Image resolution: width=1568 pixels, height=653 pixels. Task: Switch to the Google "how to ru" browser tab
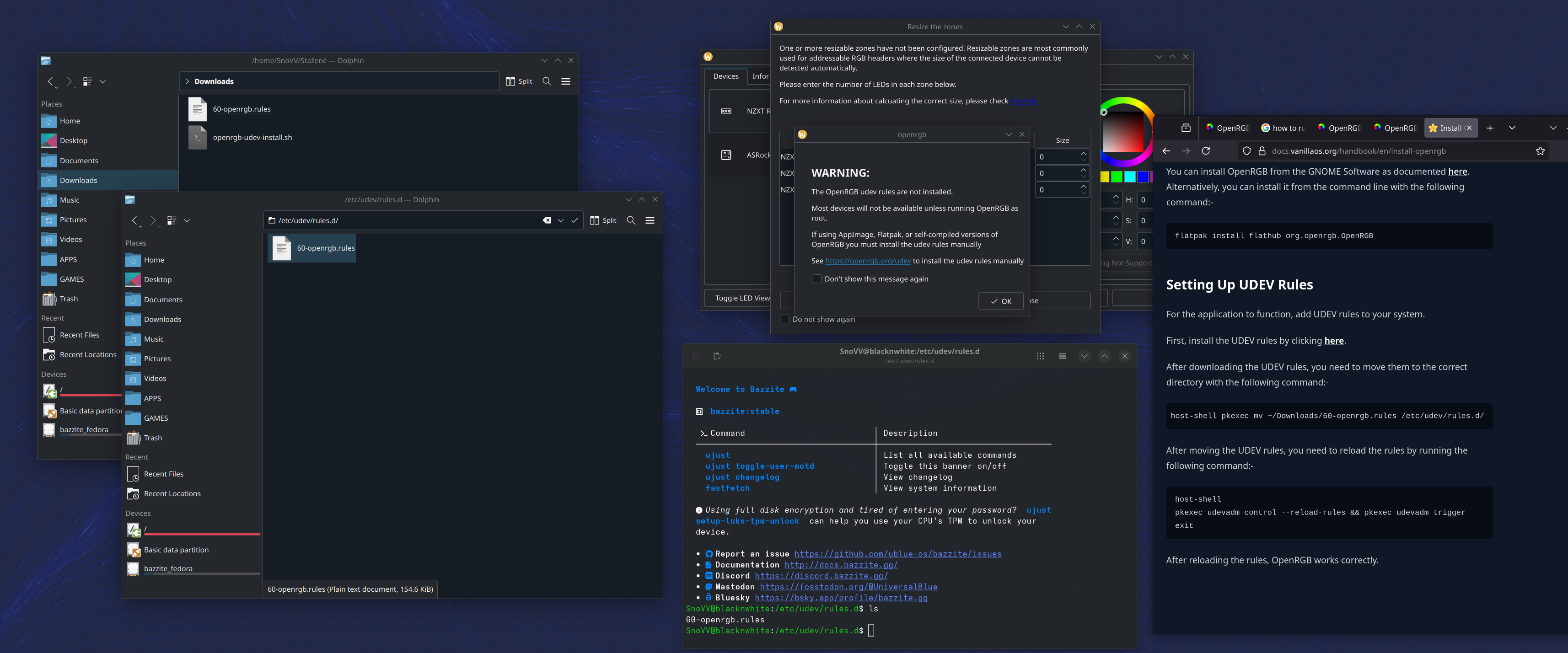click(1283, 128)
